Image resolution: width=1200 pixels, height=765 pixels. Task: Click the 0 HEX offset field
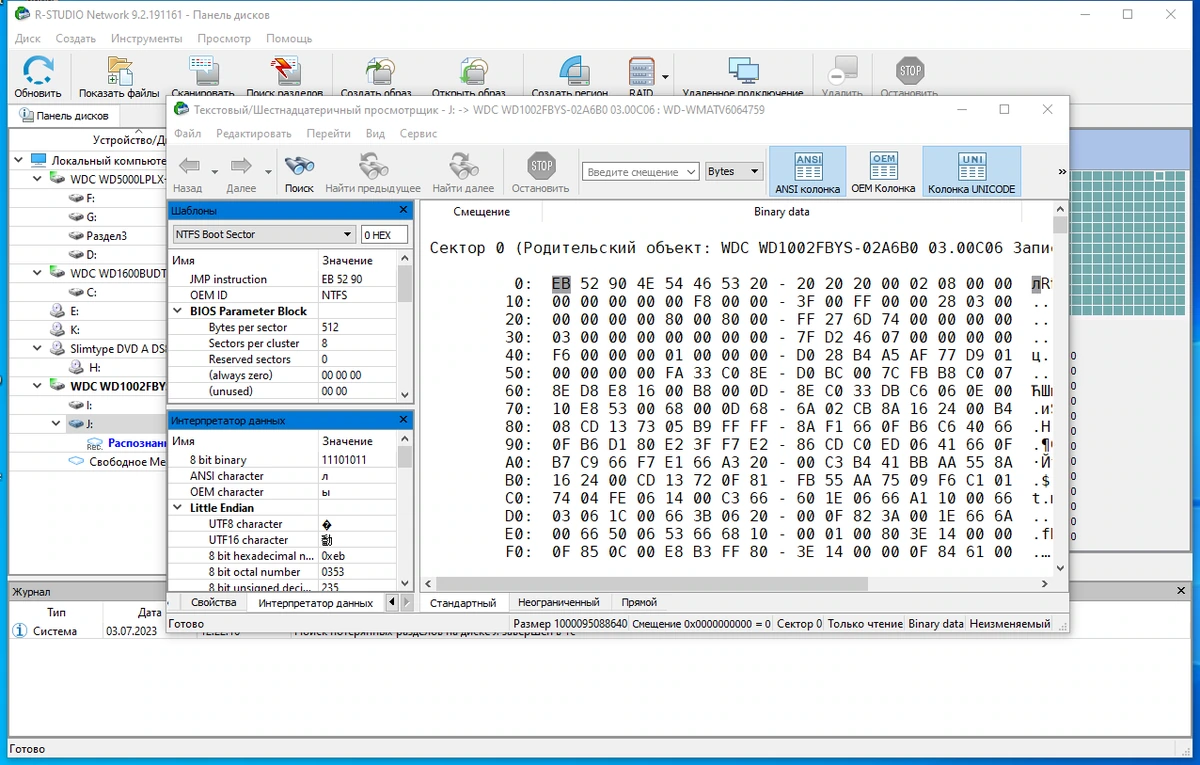coord(384,235)
